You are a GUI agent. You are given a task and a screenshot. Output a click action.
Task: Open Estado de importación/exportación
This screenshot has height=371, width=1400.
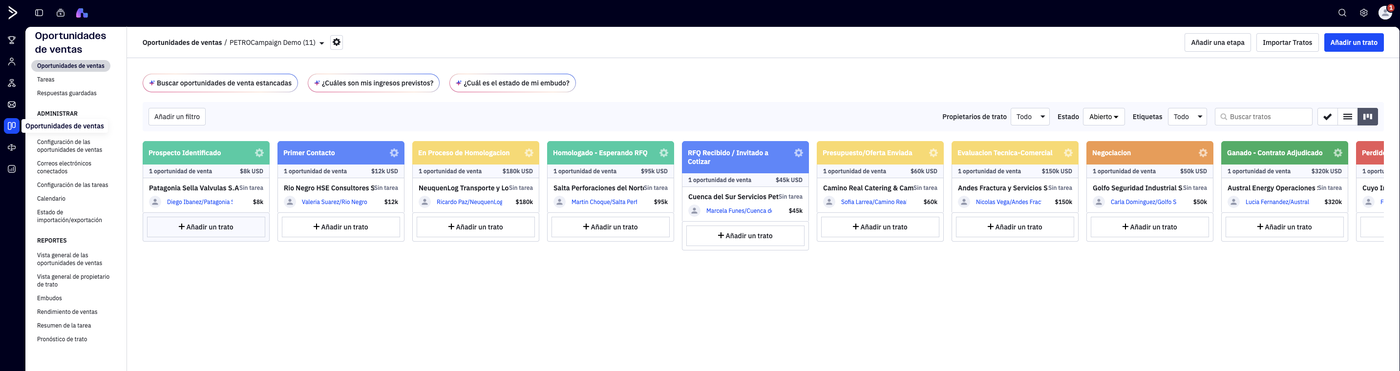pyautogui.click(x=70, y=216)
